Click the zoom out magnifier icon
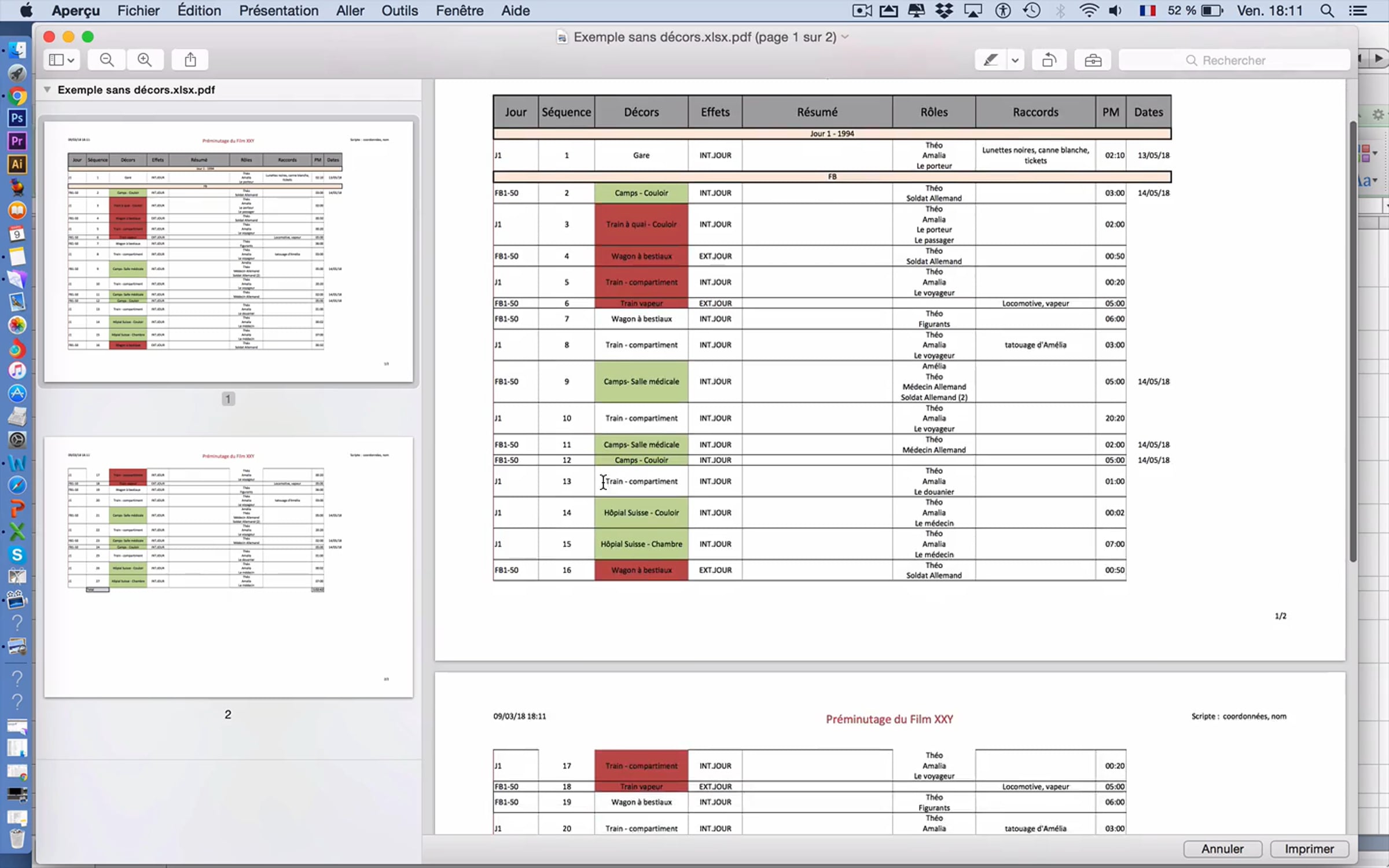 coord(106,60)
